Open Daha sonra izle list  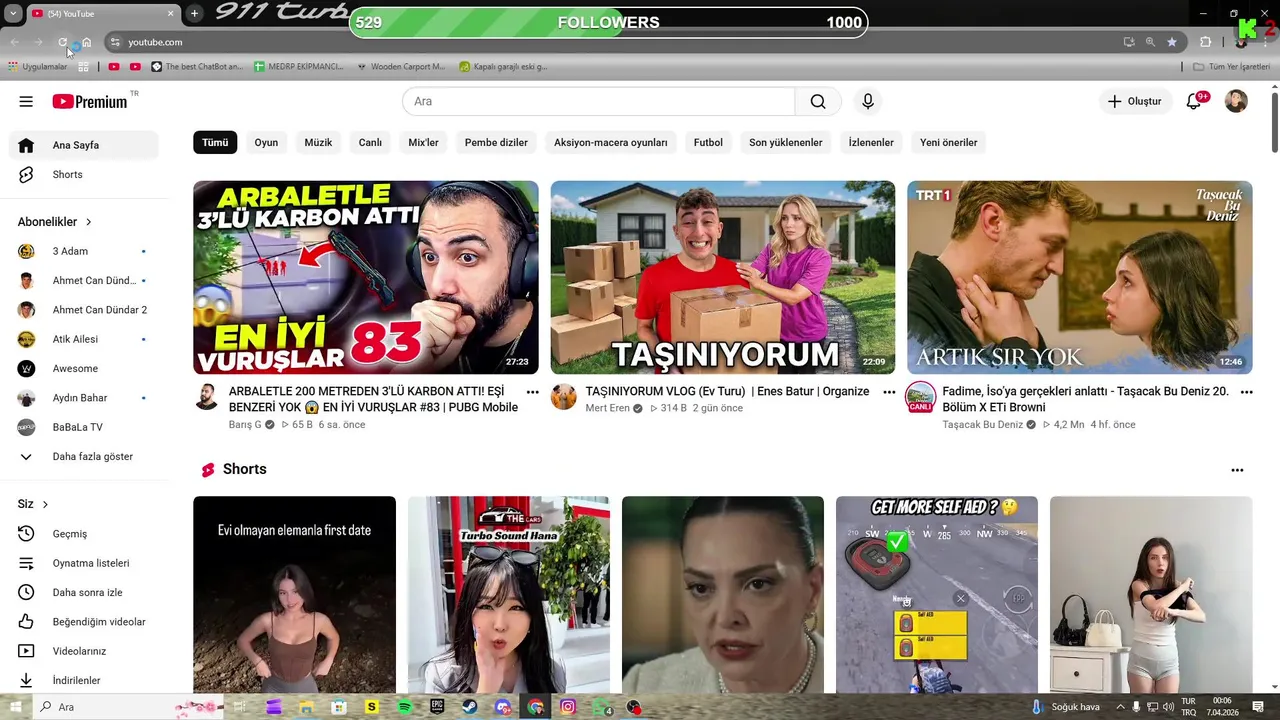tap(84, 592)
